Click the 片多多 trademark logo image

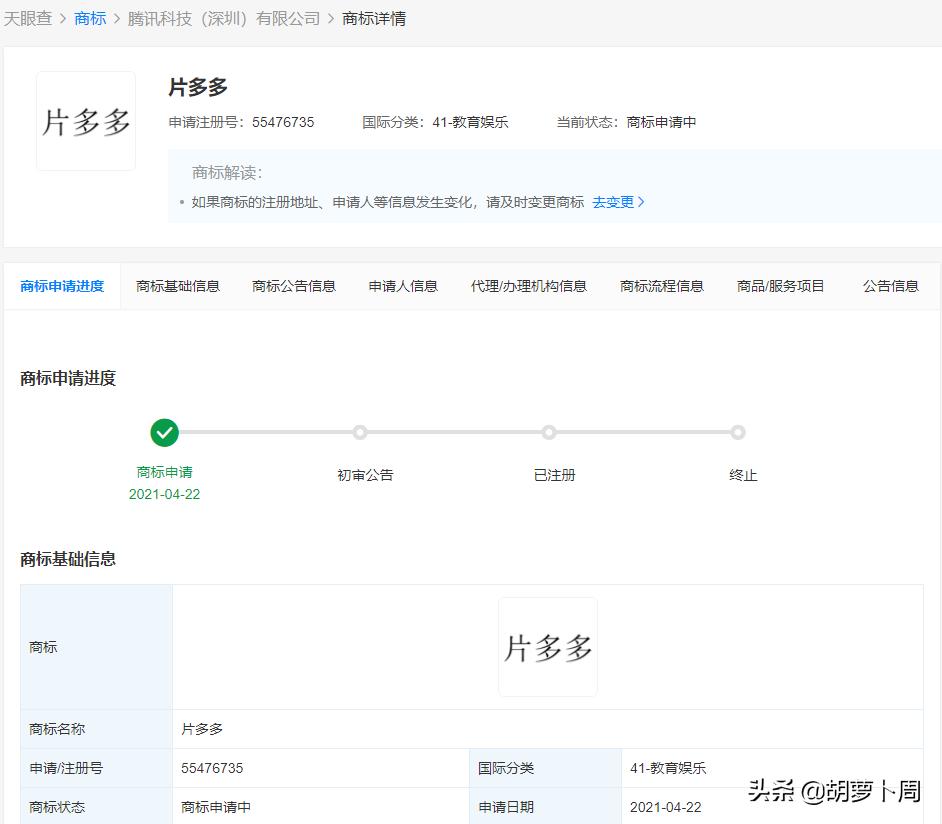(85, 120)
